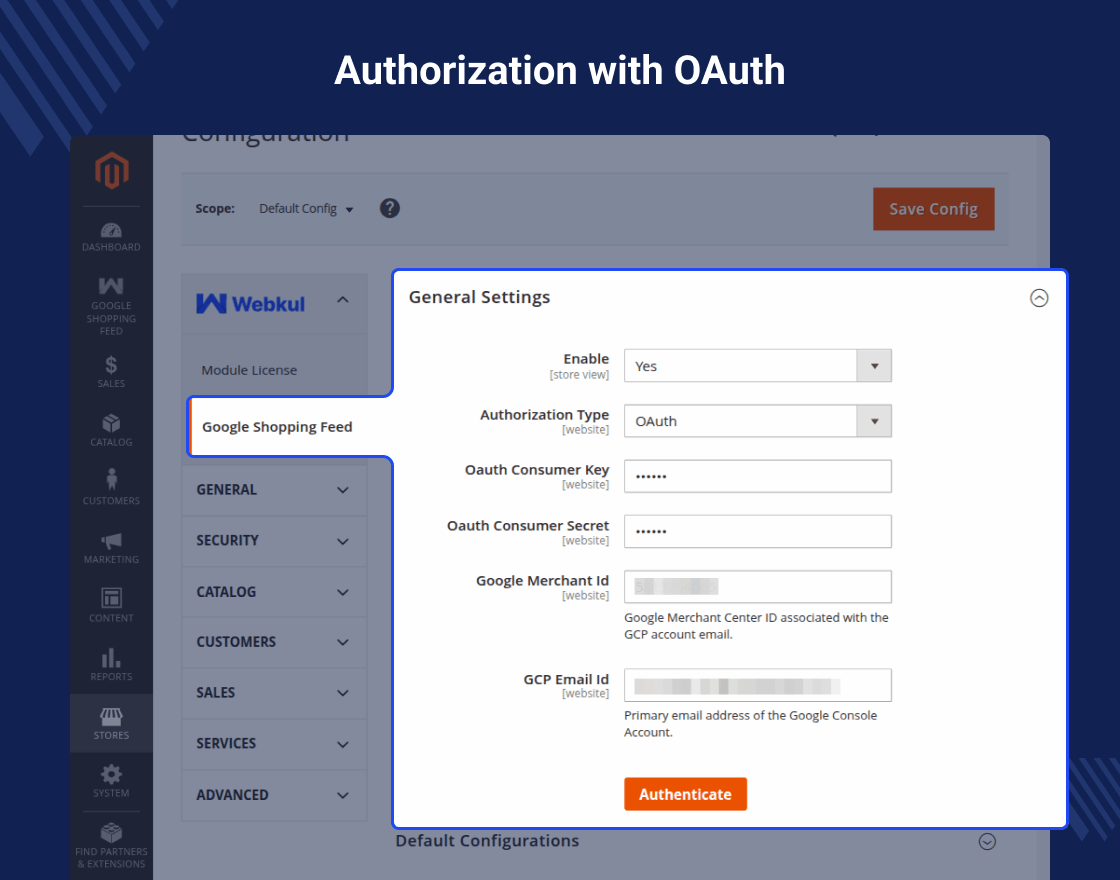Open the Enable Yes dropdown
Viewport: 1120px width, 880px height.
tap(757, 366)
